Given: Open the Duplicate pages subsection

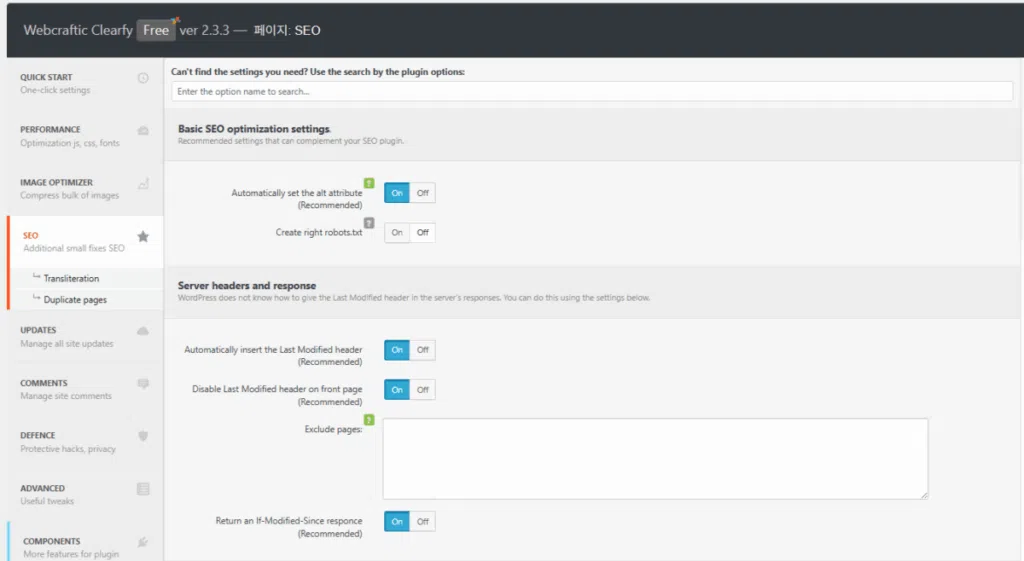Looking at the screenshot, I should coord(75,300).
